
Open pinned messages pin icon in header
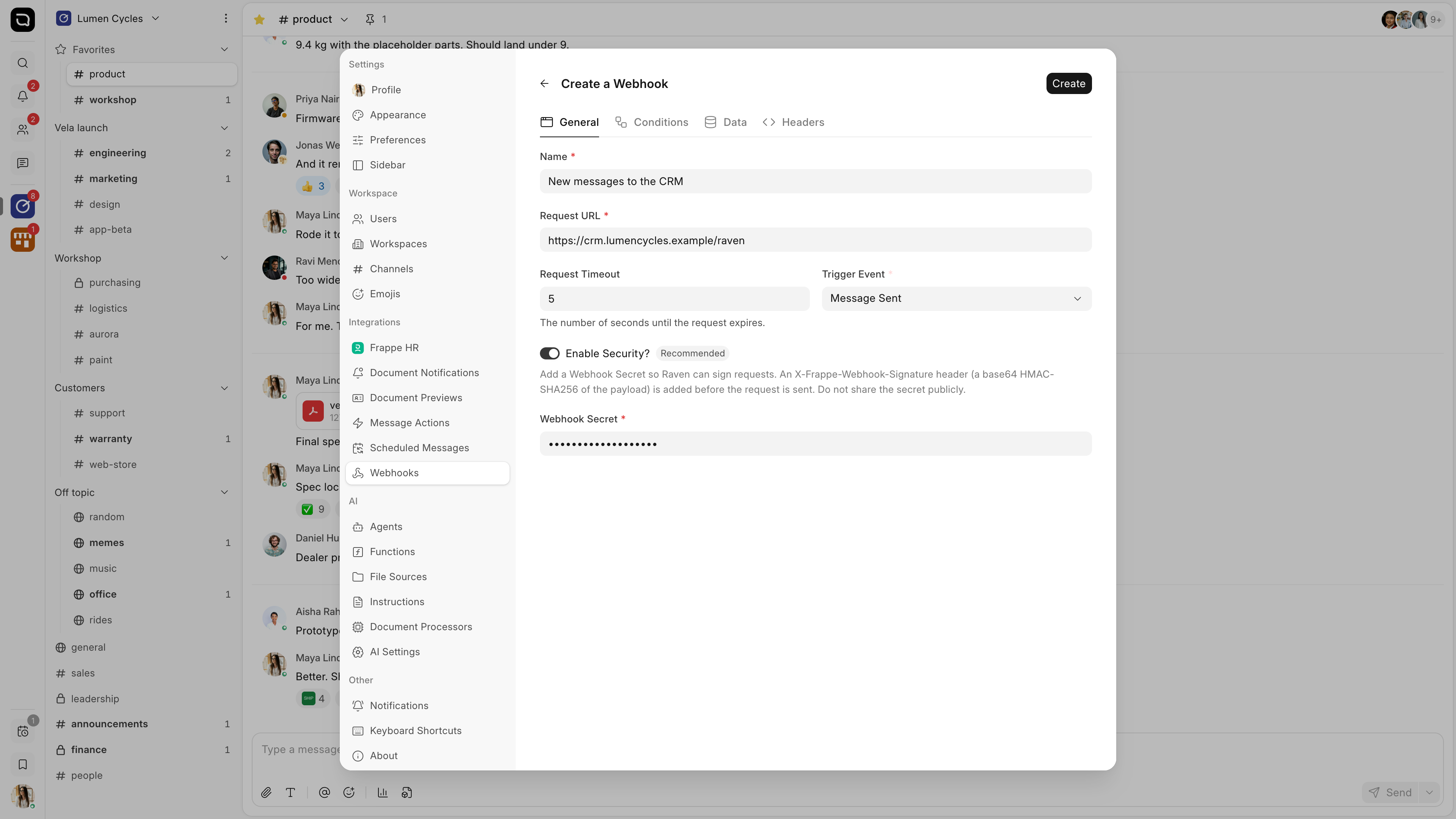[370, 19]
